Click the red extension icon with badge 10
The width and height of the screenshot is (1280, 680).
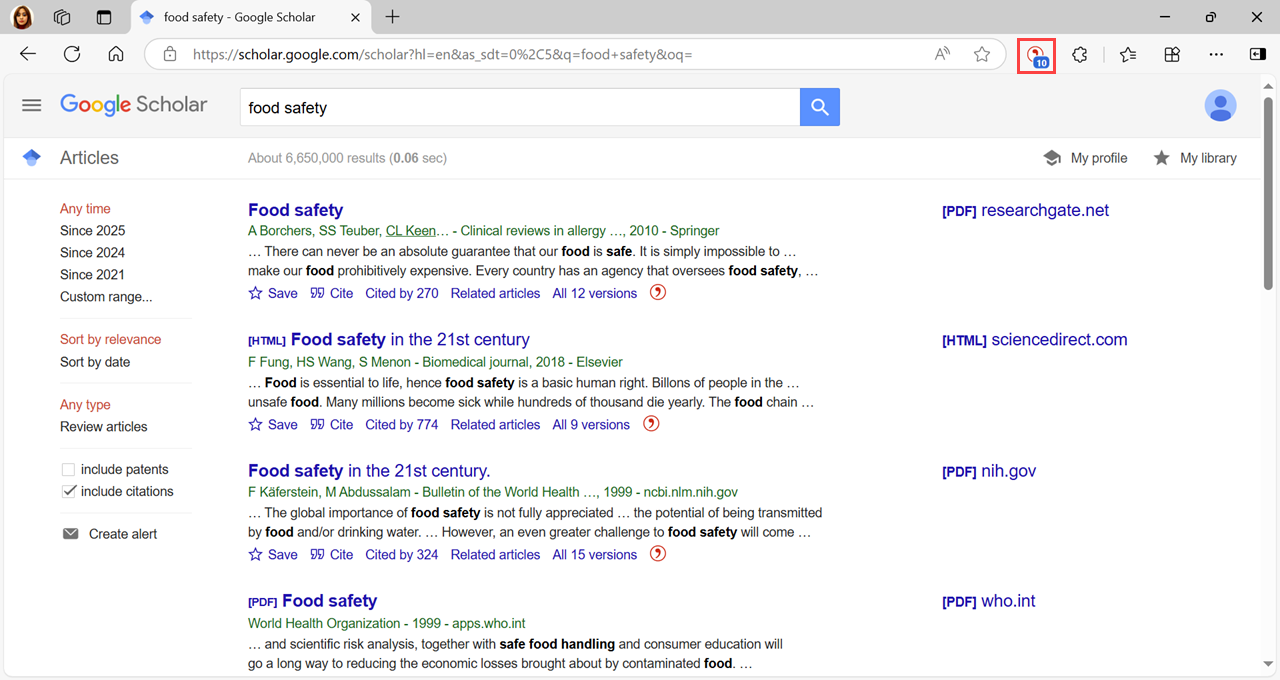[1037, 55]
